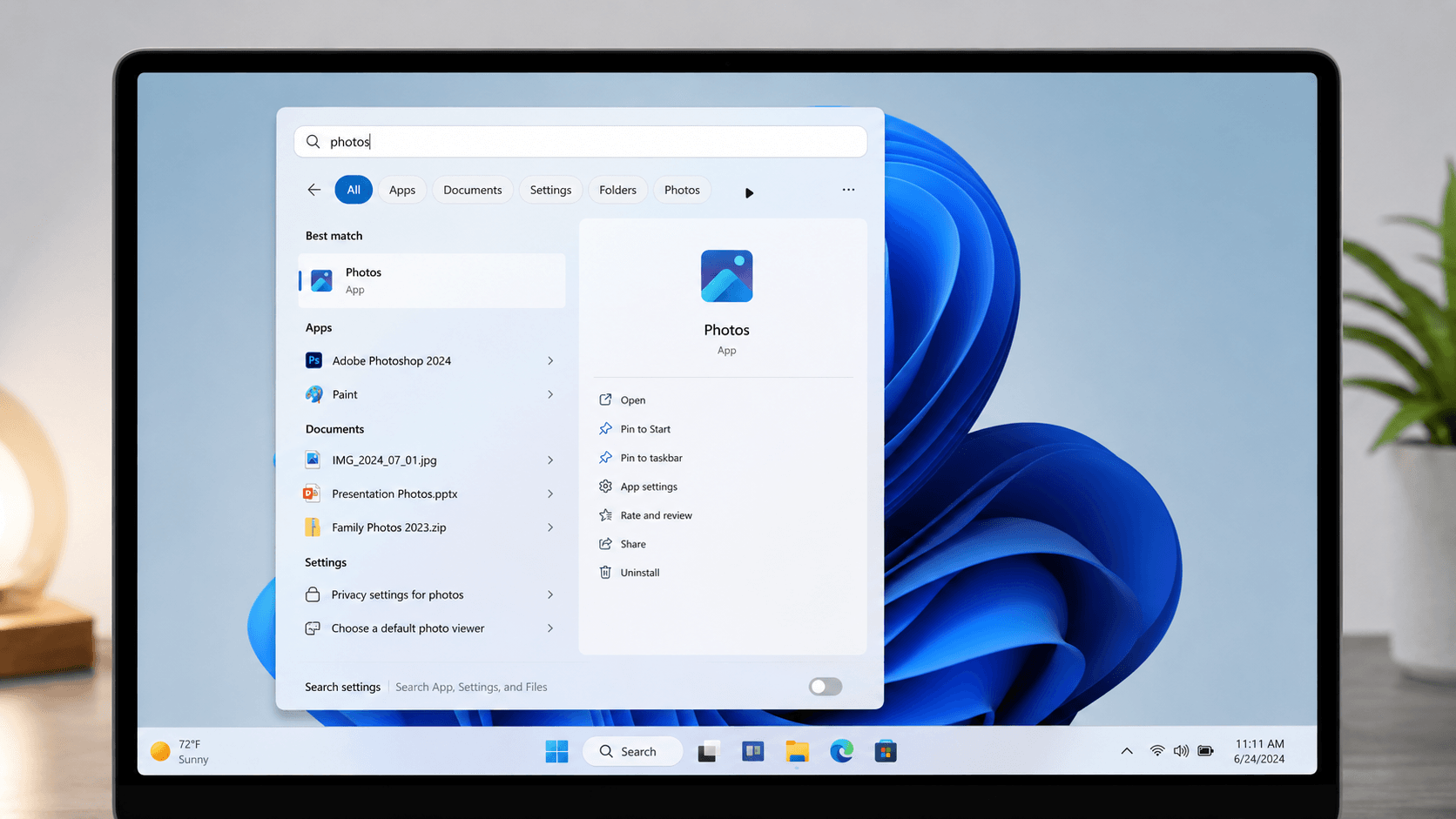Expand Adobe Photoshop 2024 result chevron

coord(550,360)
